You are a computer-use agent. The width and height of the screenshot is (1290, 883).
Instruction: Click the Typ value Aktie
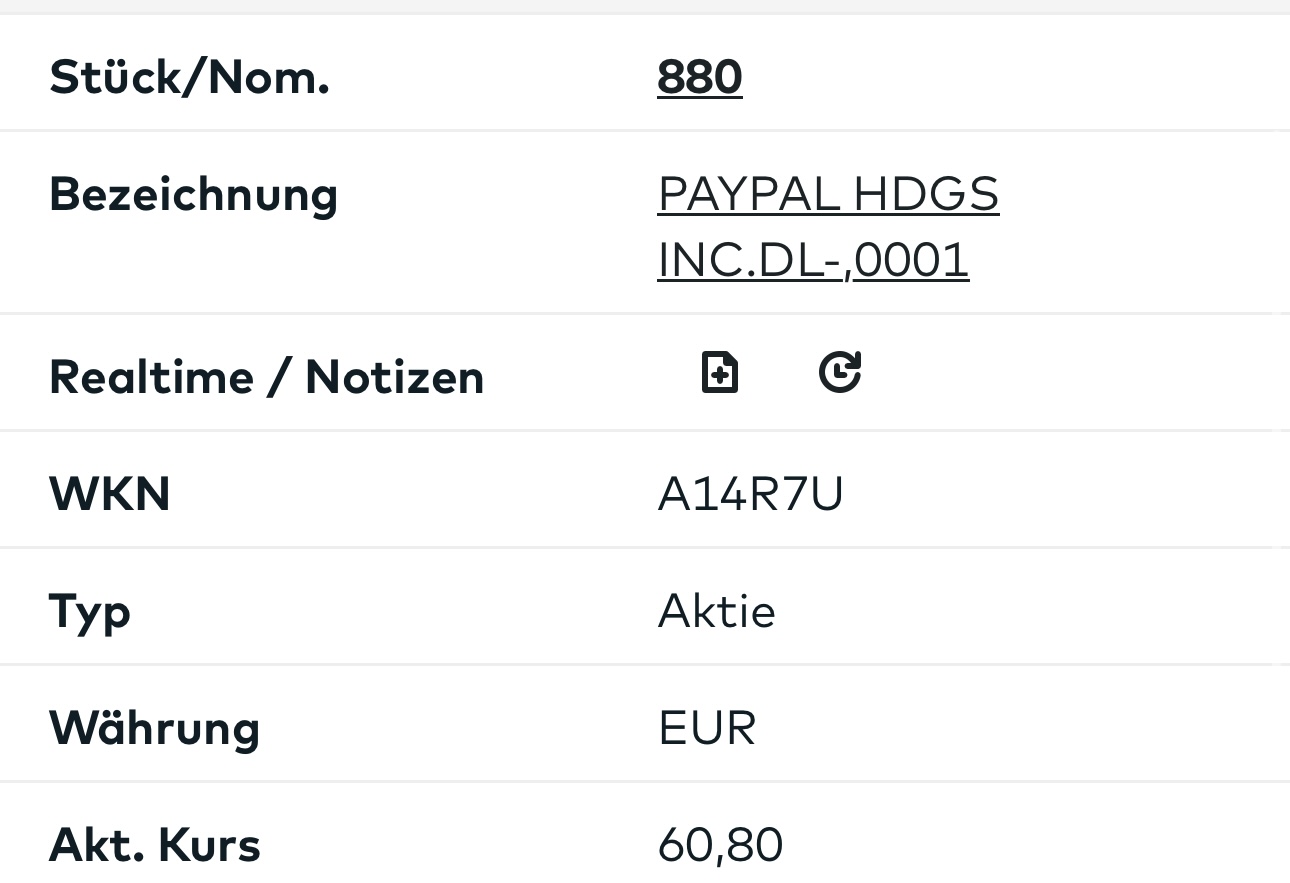[x=716, y=611]
